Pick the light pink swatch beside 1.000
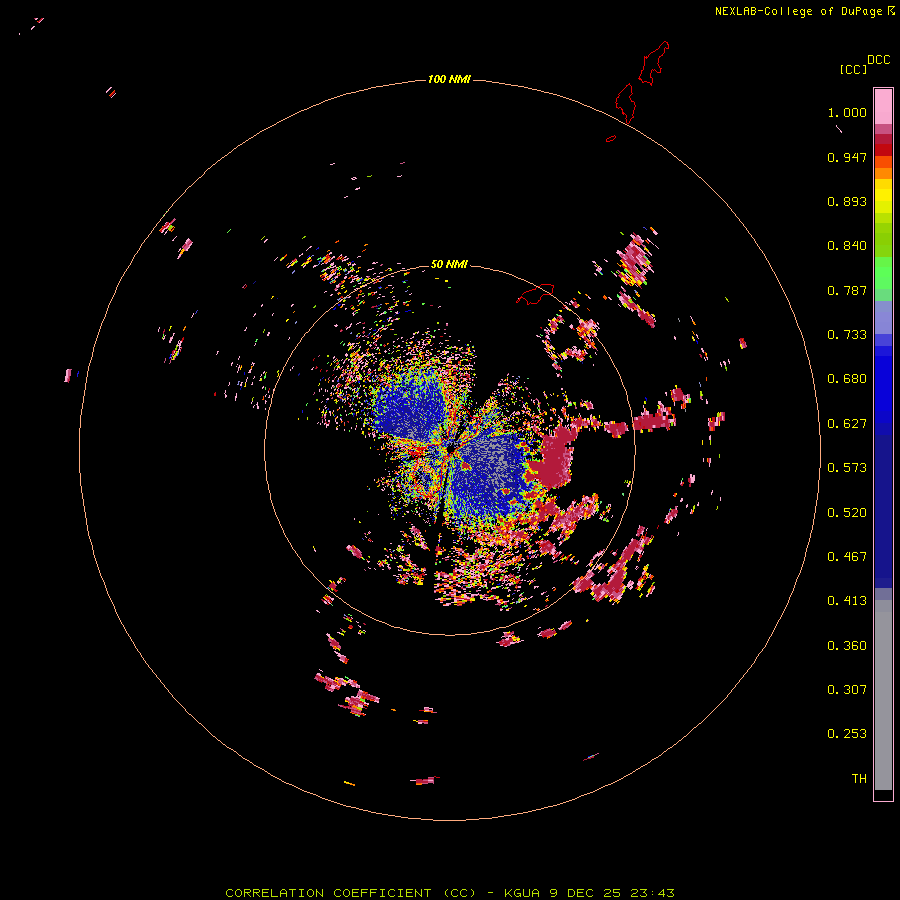Screen dimensions: 900x900 point(883,107)
